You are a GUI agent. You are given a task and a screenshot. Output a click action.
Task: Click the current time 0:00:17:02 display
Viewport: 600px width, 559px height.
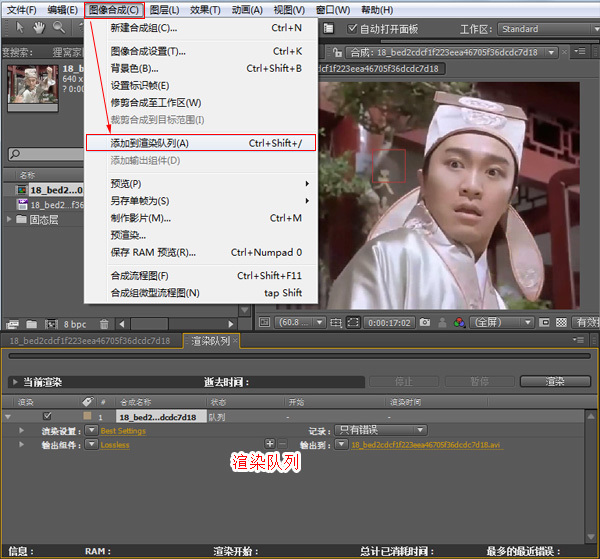pyautogui.click(x=389, y=323)
